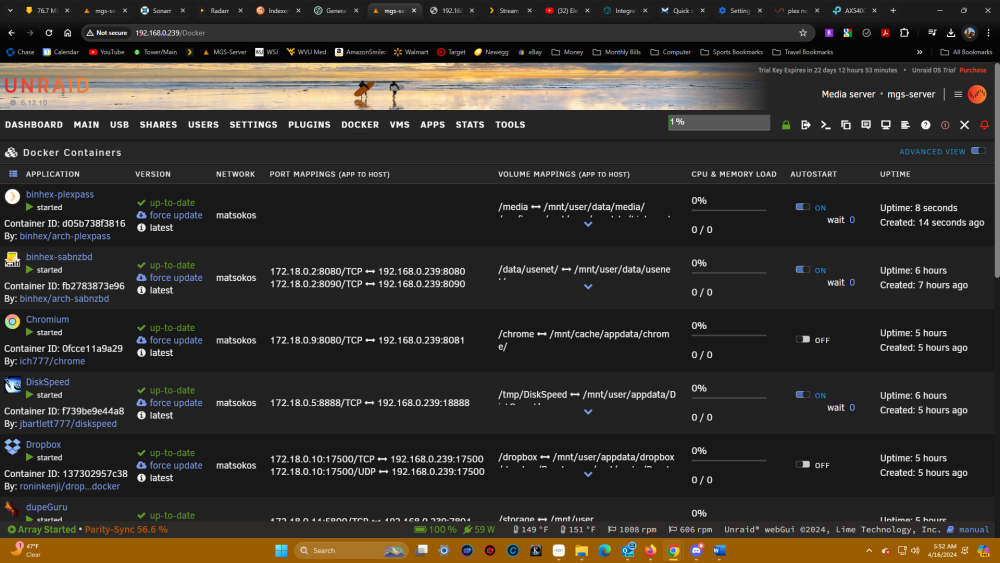Click the binhex-sabnzbd container icon

(12, 259)
